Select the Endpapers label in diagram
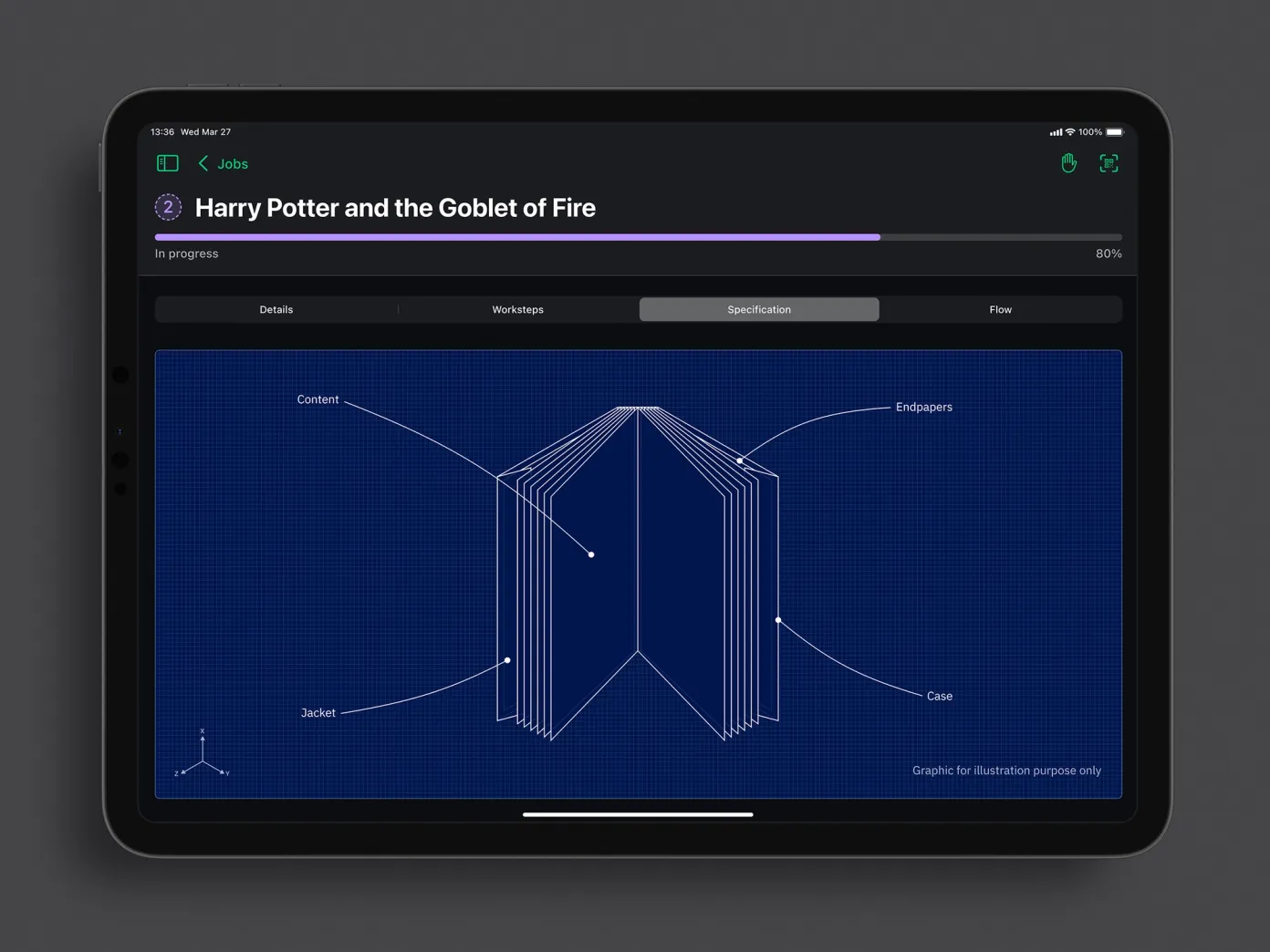The image size is (1270, 952). click(x=923, y=407)
